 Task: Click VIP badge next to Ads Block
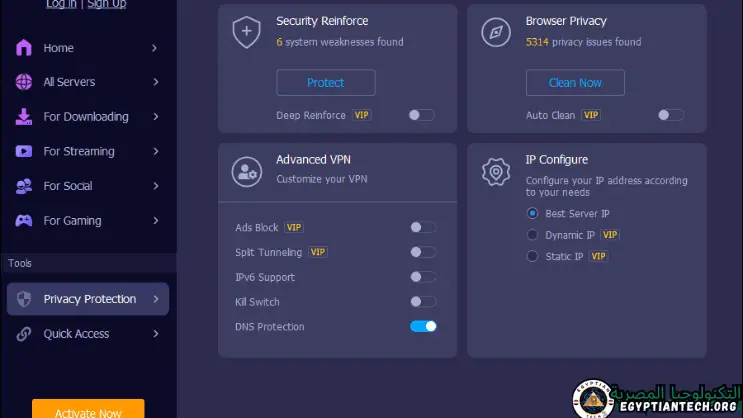coord(294,227)
